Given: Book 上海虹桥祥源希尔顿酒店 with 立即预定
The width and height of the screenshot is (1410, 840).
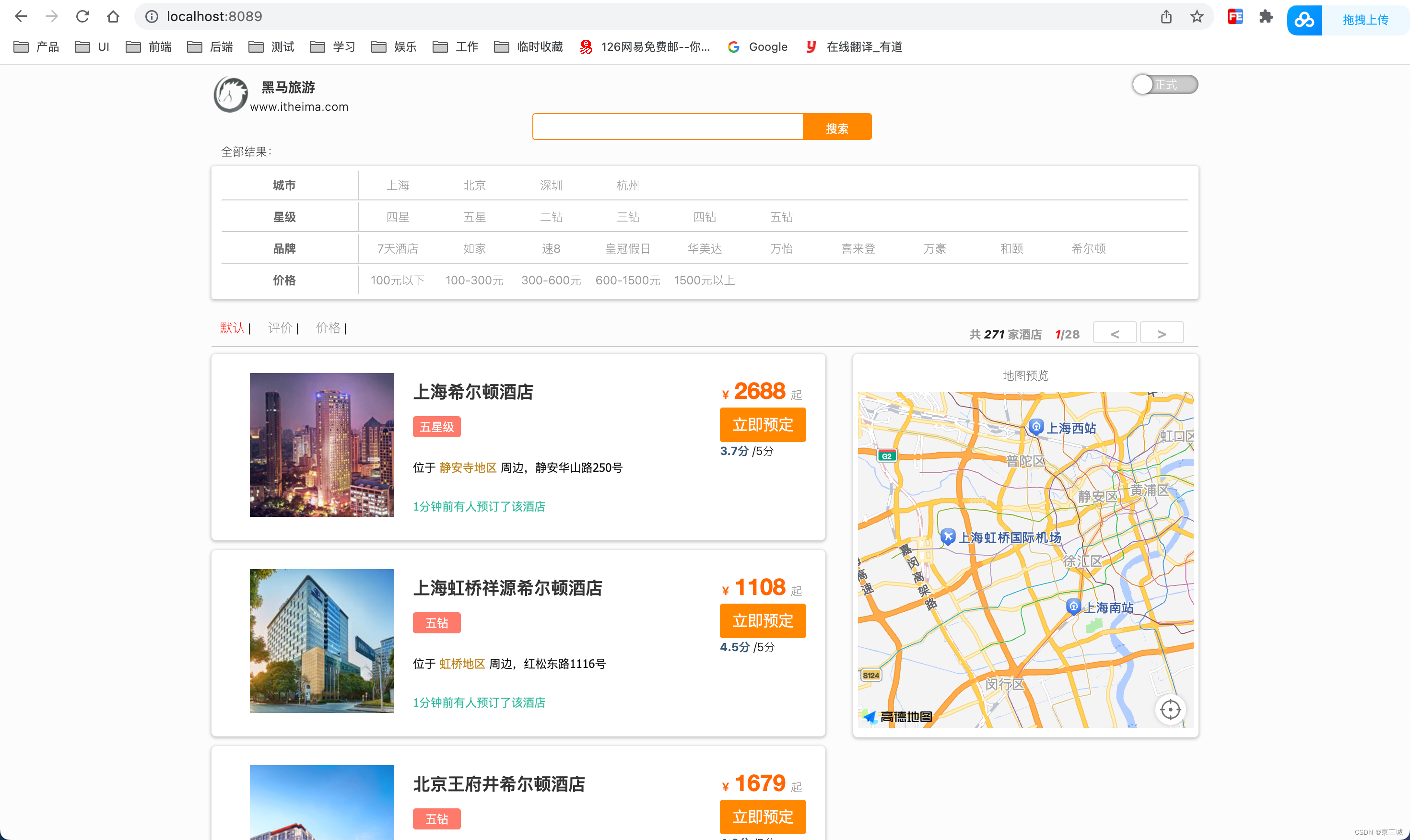Looking at the screenshot, I should click(763, 621).
